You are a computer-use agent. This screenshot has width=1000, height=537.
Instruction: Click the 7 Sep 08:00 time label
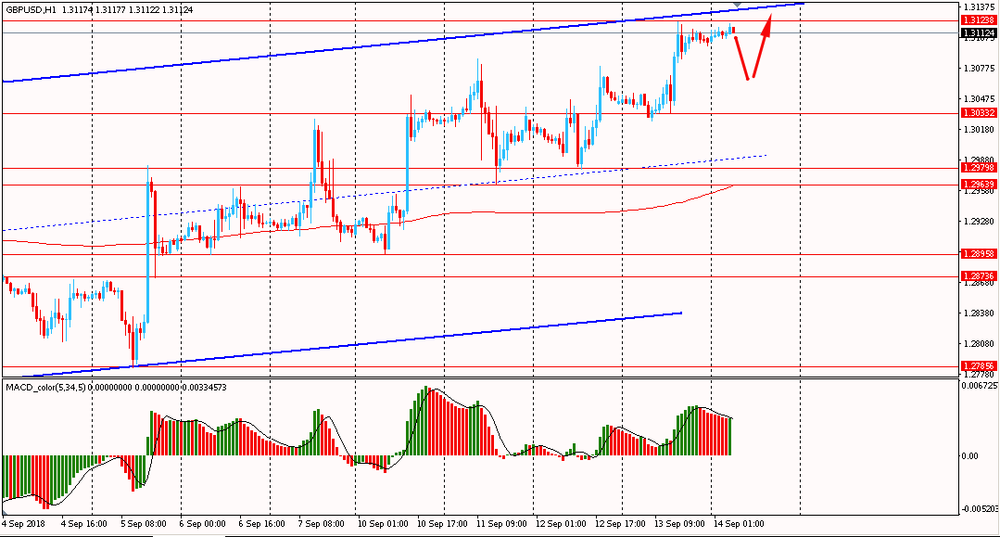(321, 524)
